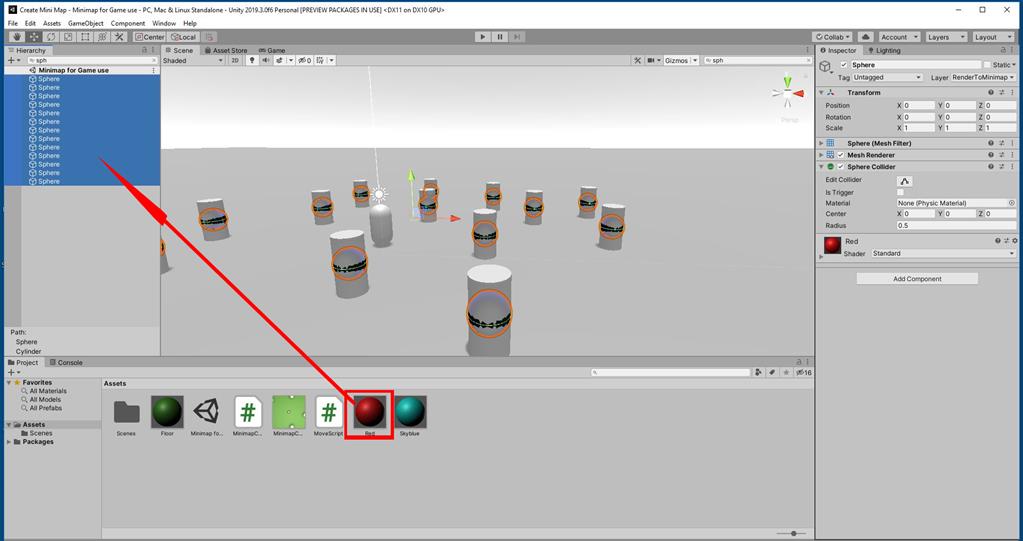Open the Account dropdown
The image size is (1023, 541).
pos(899,37)
